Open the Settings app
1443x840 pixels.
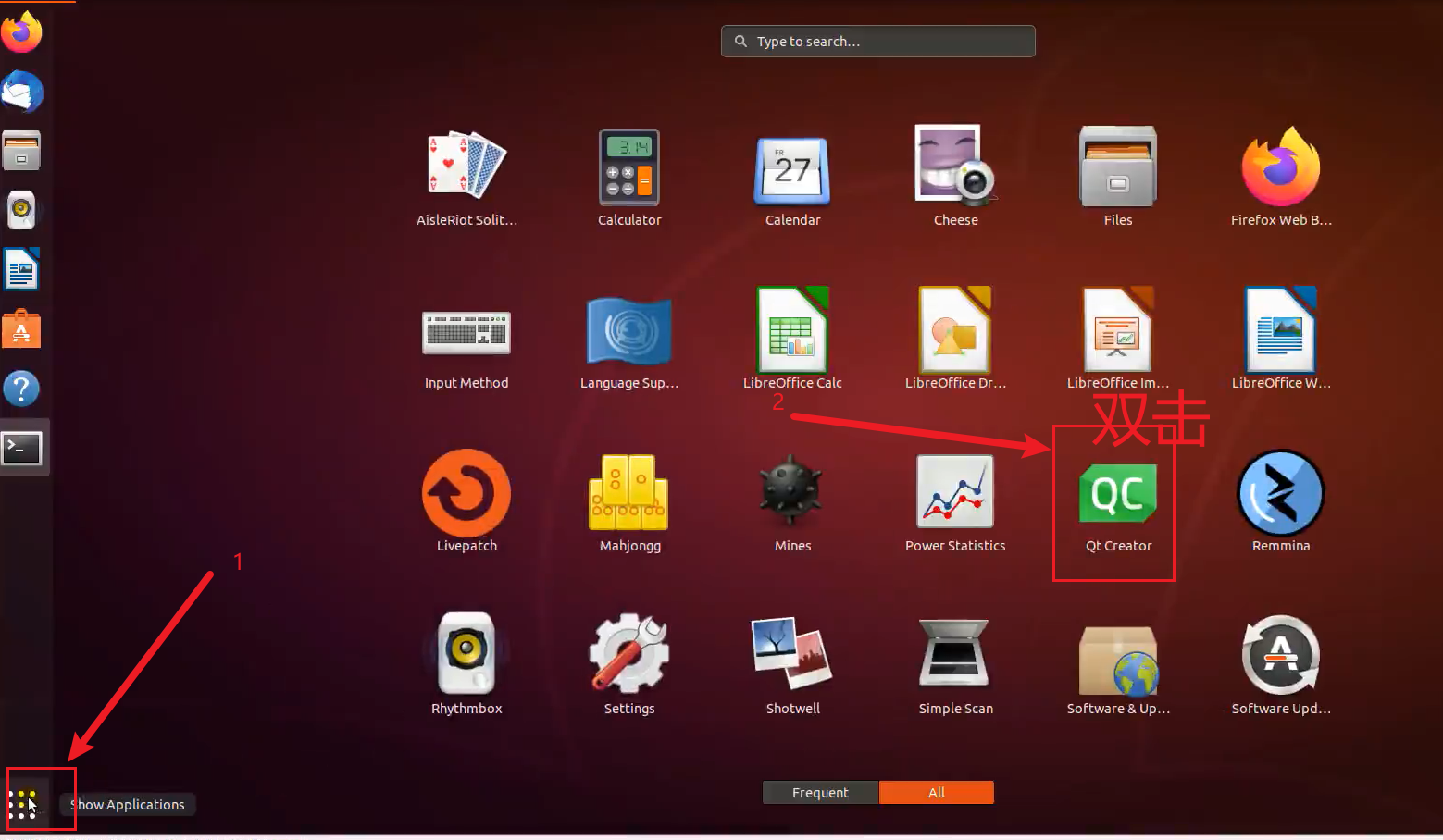click(629, 653)
